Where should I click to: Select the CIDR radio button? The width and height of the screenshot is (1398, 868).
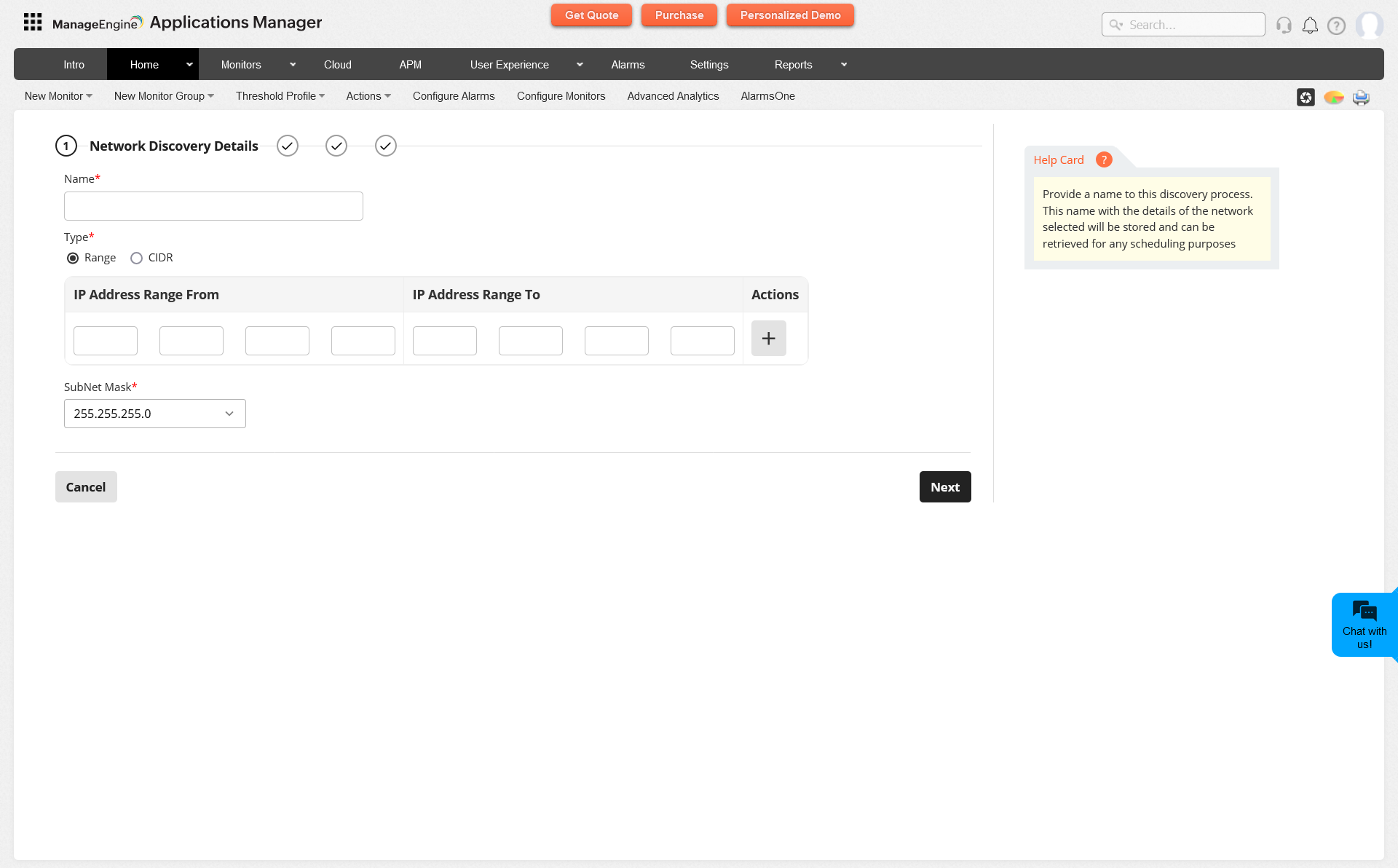click(x=136, y=258)
